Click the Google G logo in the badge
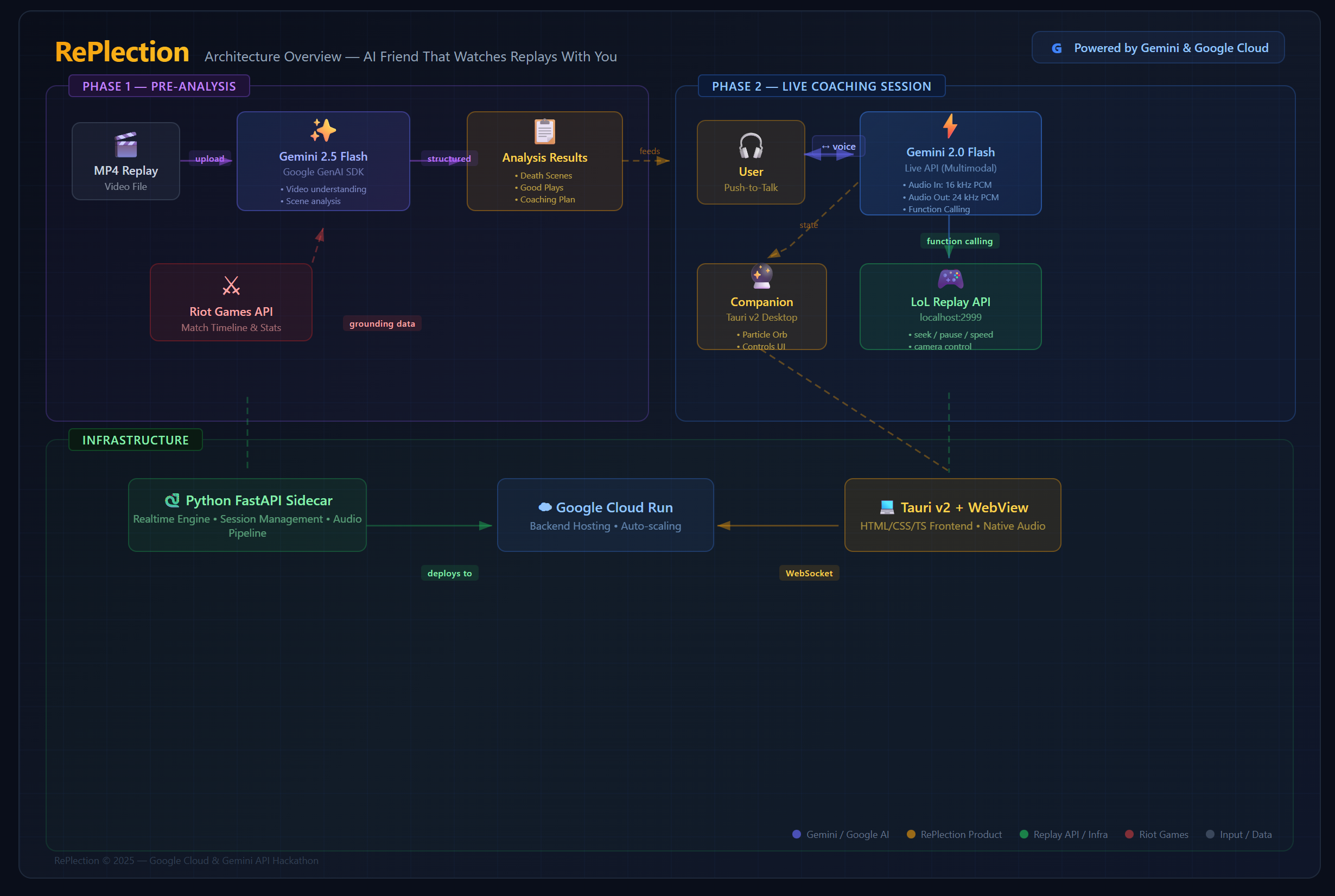Image resolution: width=1335 pixels, height=896 pixels. pos(1057,48)
